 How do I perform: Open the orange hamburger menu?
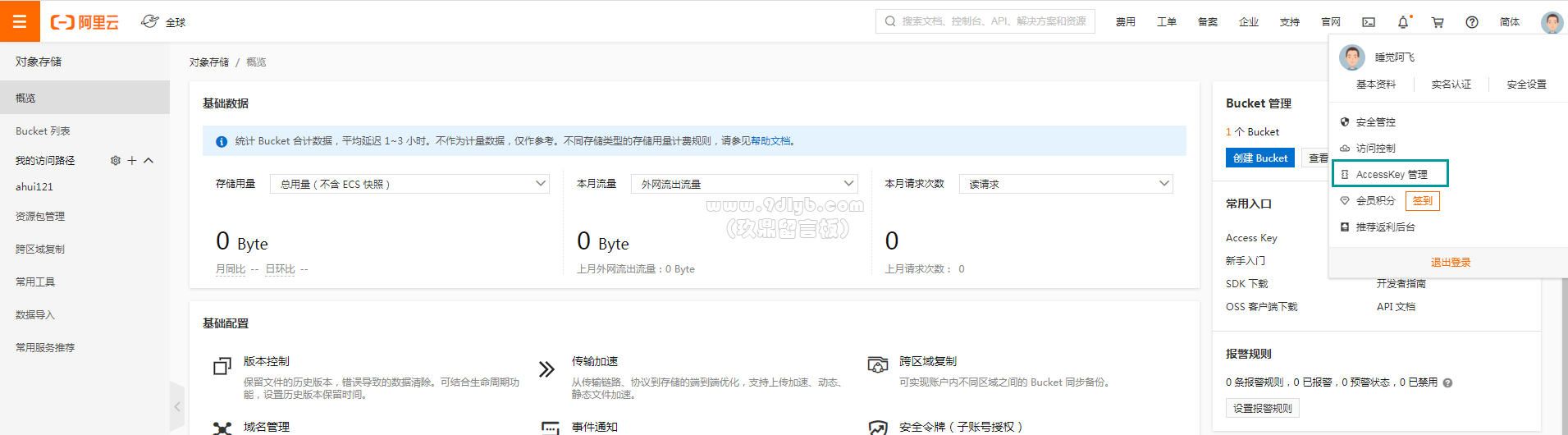point(20,21)
